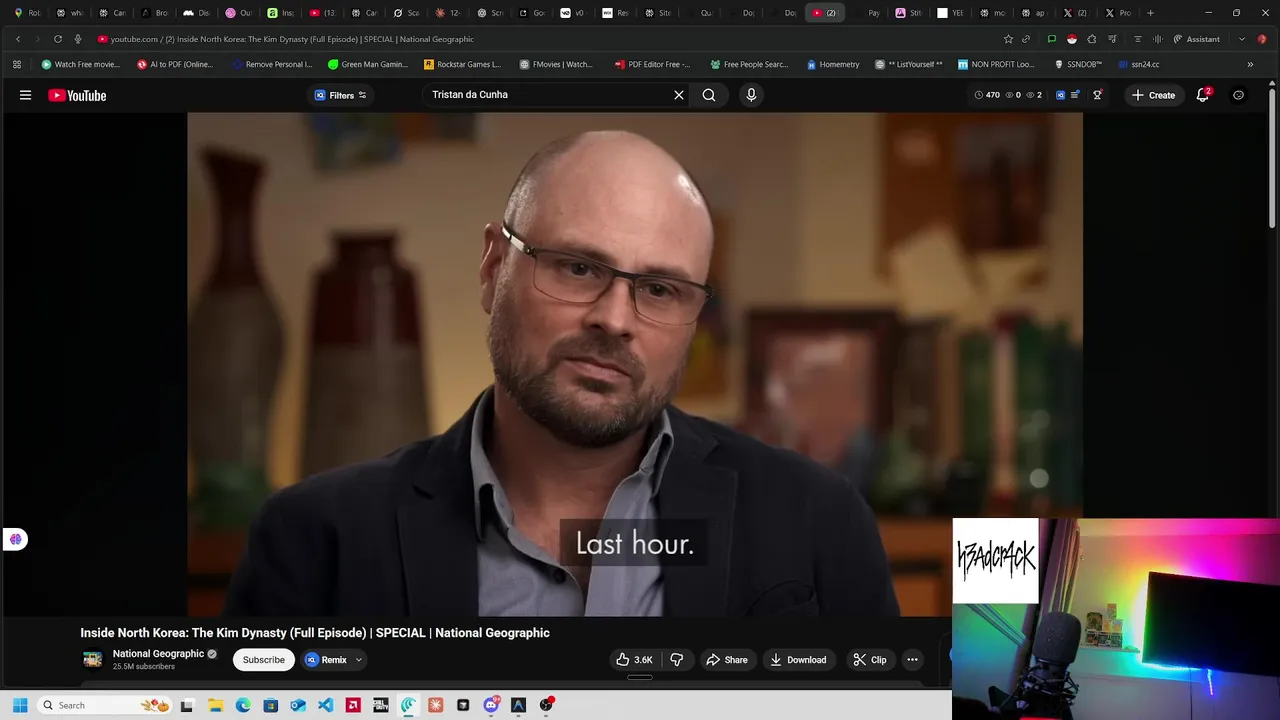The width and height of the screenshot is (1280, 720).
Task: Click the video player frame
Action: point(635,364)
